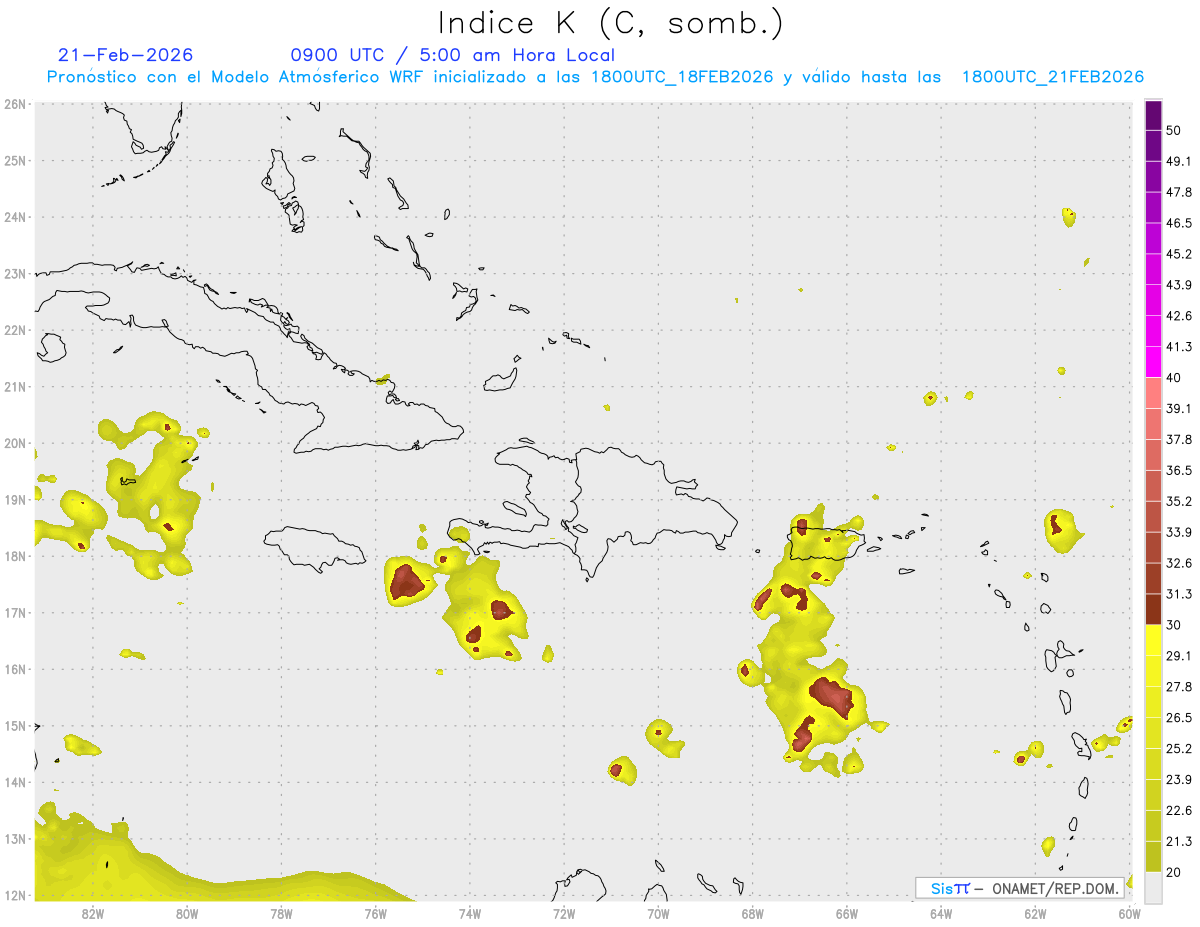
Task: Click the colorbar value "47.8"
Action: click(1179, 192)
